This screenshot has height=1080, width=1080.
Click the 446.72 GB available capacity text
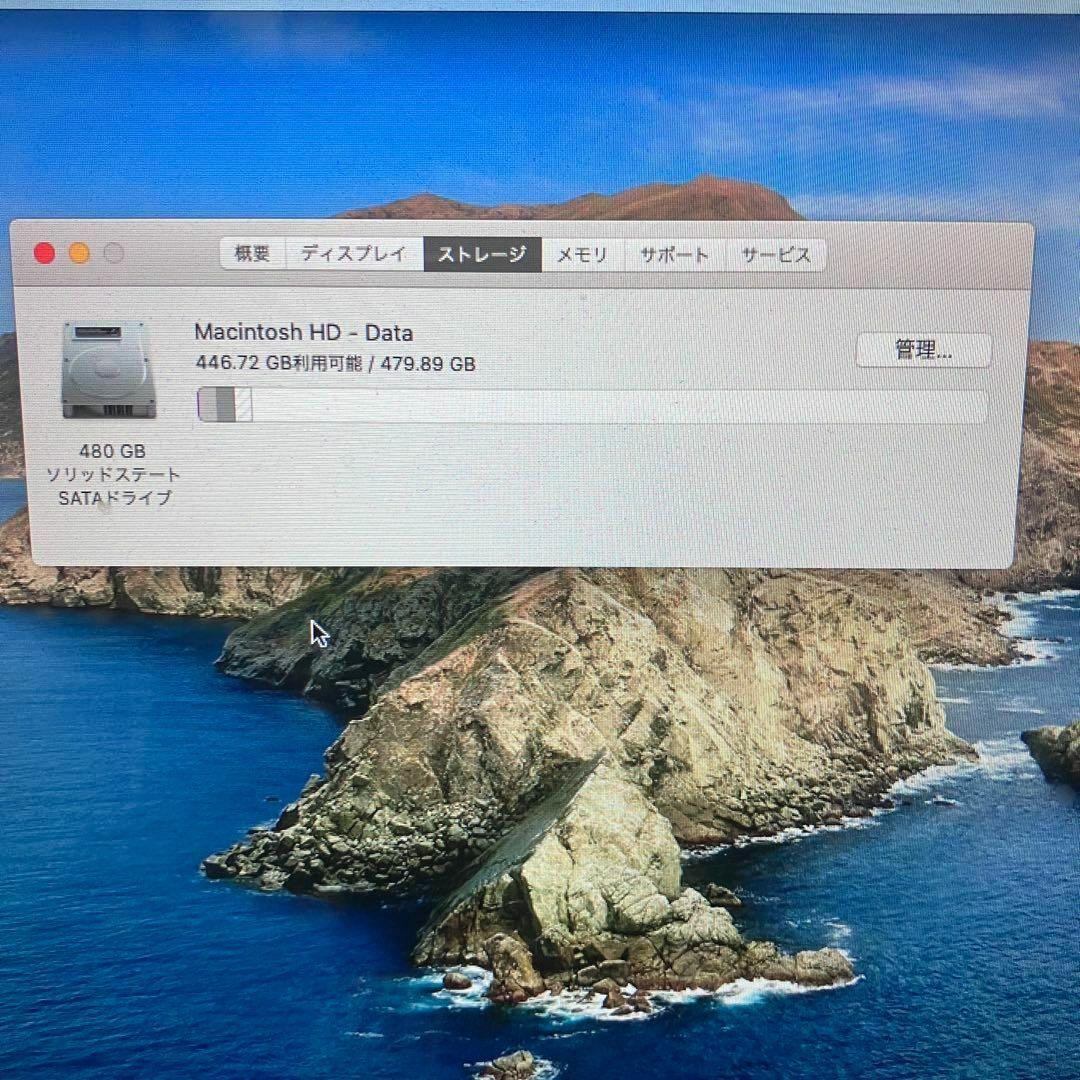335,363
